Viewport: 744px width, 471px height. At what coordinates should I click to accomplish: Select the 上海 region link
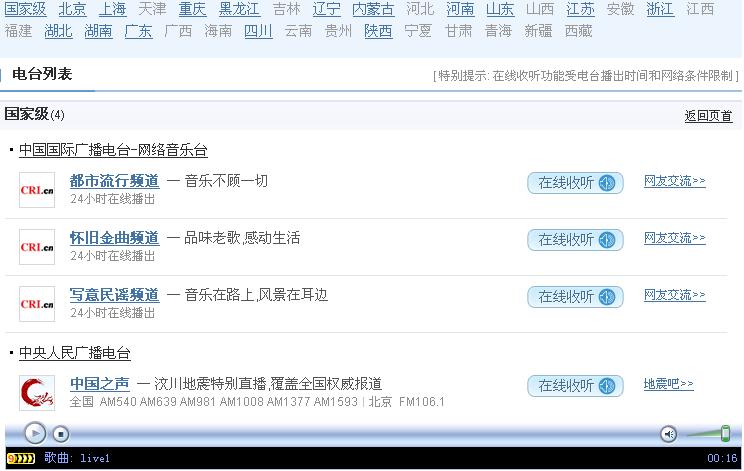[x=112, y=9]
